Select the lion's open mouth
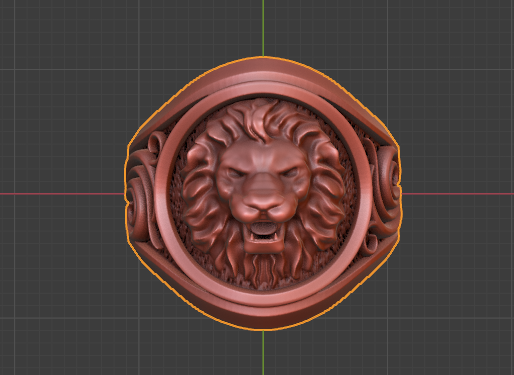This screenshot has width=514, height=375. coord(263,231)
